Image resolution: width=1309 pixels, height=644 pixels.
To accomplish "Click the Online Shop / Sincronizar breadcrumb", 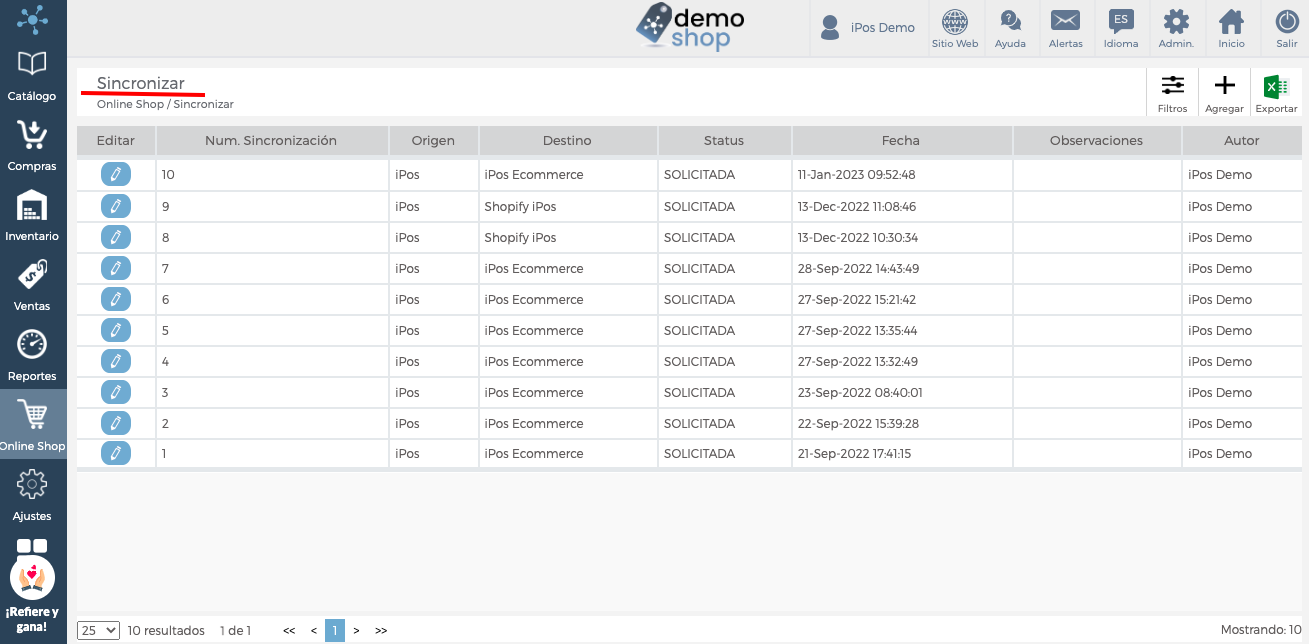I will point(165,104).
